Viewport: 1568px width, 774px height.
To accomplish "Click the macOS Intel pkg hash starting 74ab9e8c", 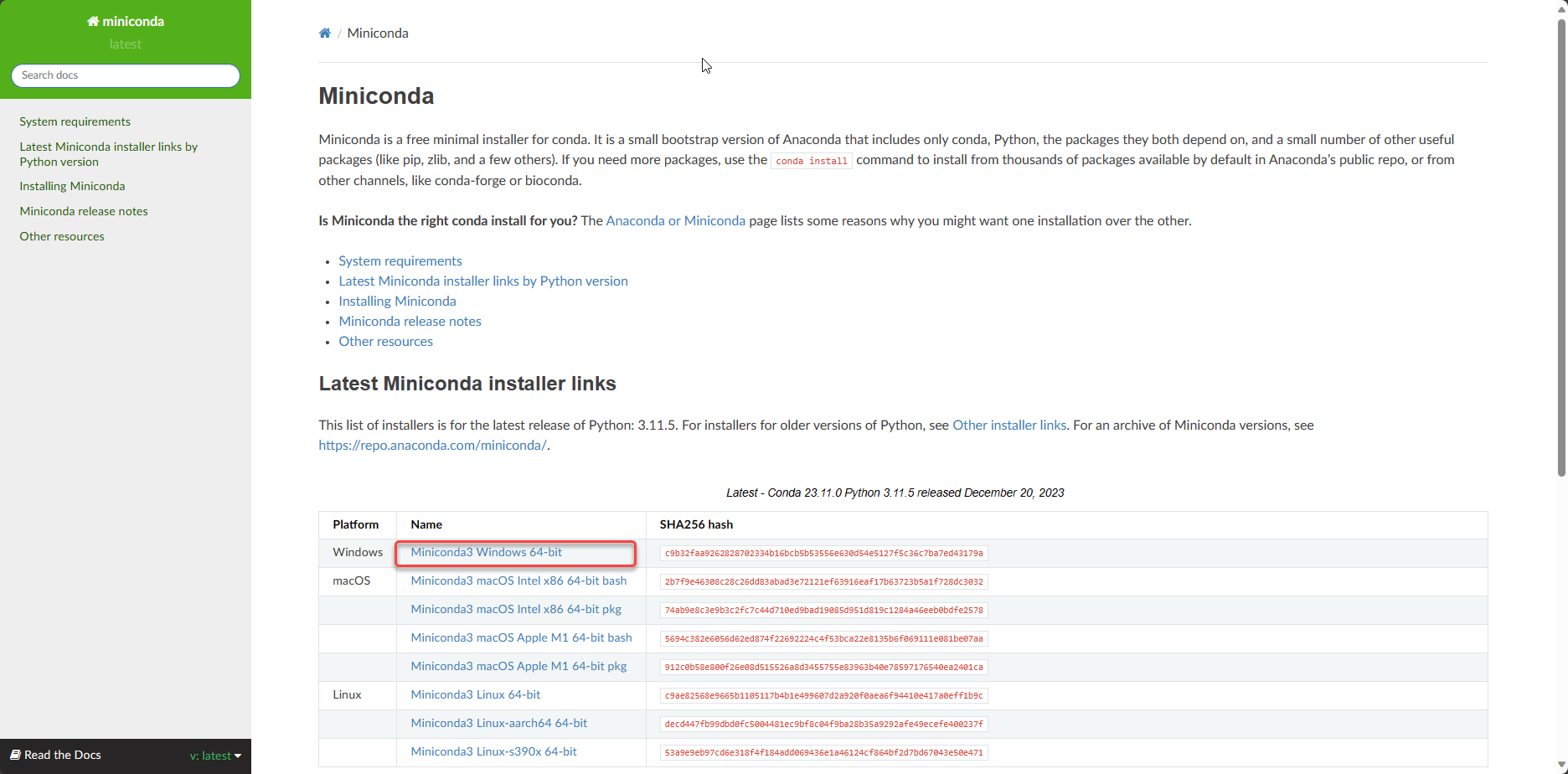I will [824, 610].
